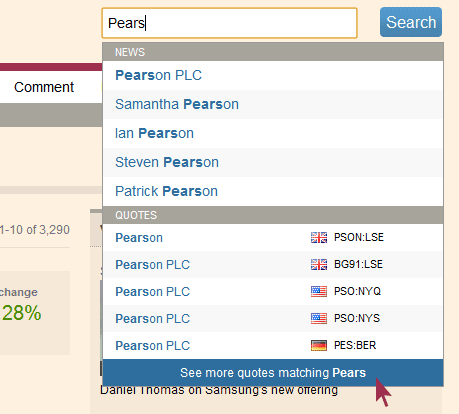Viewport: 459px width, 414px height.
Task: Click the UK flag icon beside BG91:LSE
Action: 319,264
